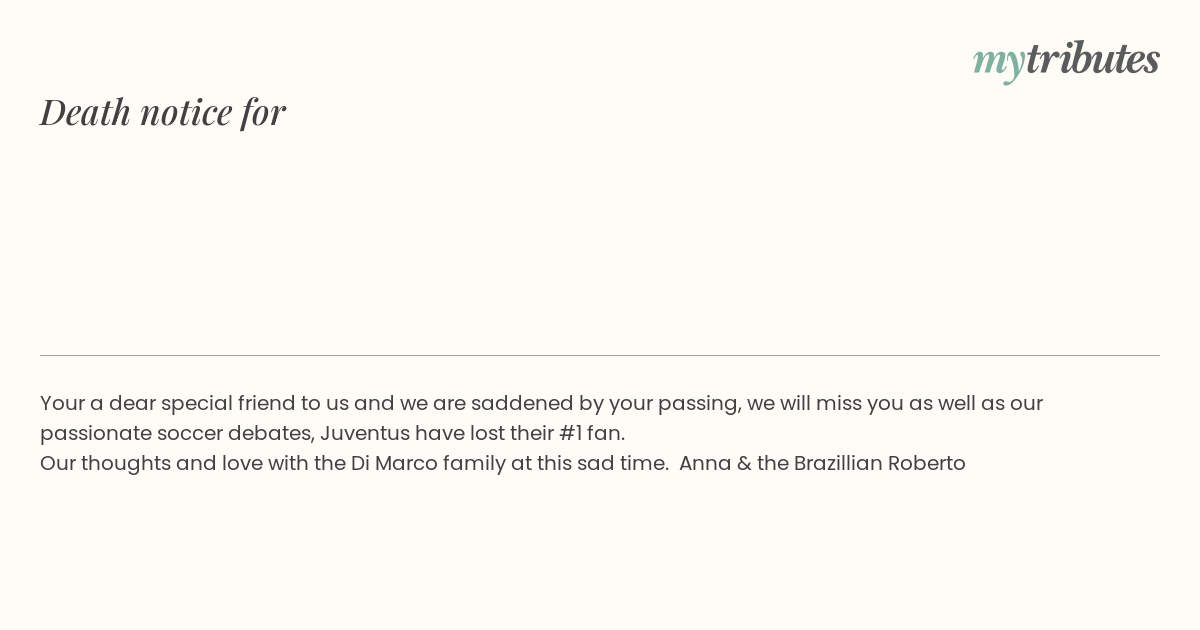Click the green "my" part of logo
The width and height of the screenshot is (1200, 630).
pyautogui.click(x=999, y=63)
